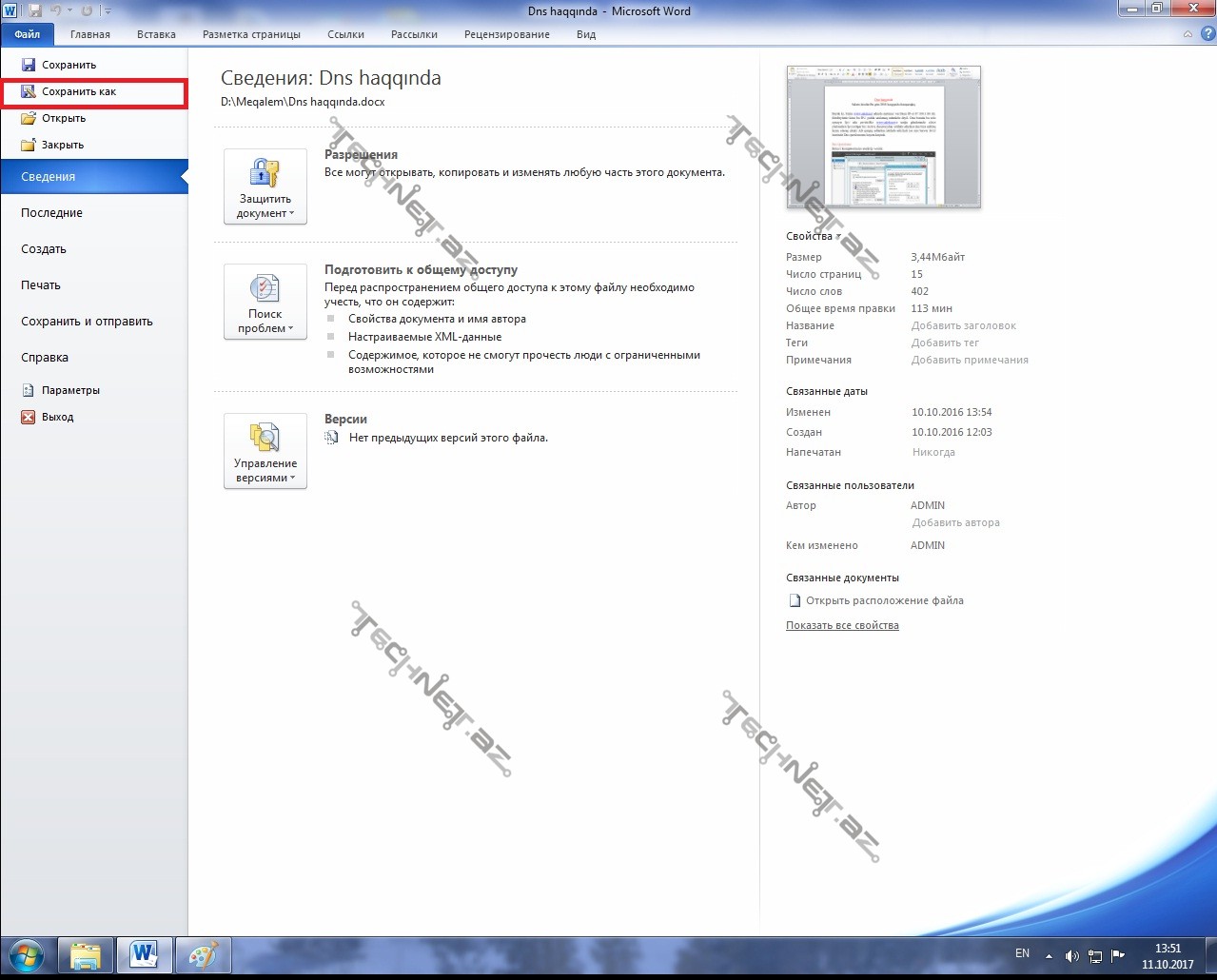Viewport: 1217px width, 980px height.
Task: Click the Открыть folder item
Action: coord(64,119)
